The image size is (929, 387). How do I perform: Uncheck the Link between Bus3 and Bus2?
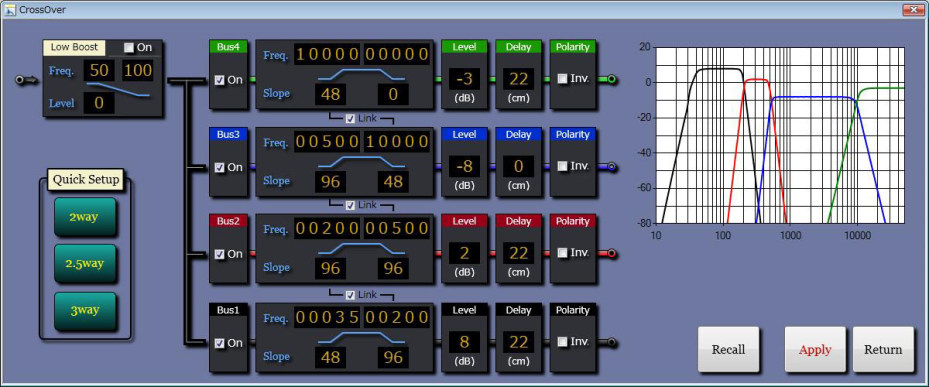click(350, 205)
